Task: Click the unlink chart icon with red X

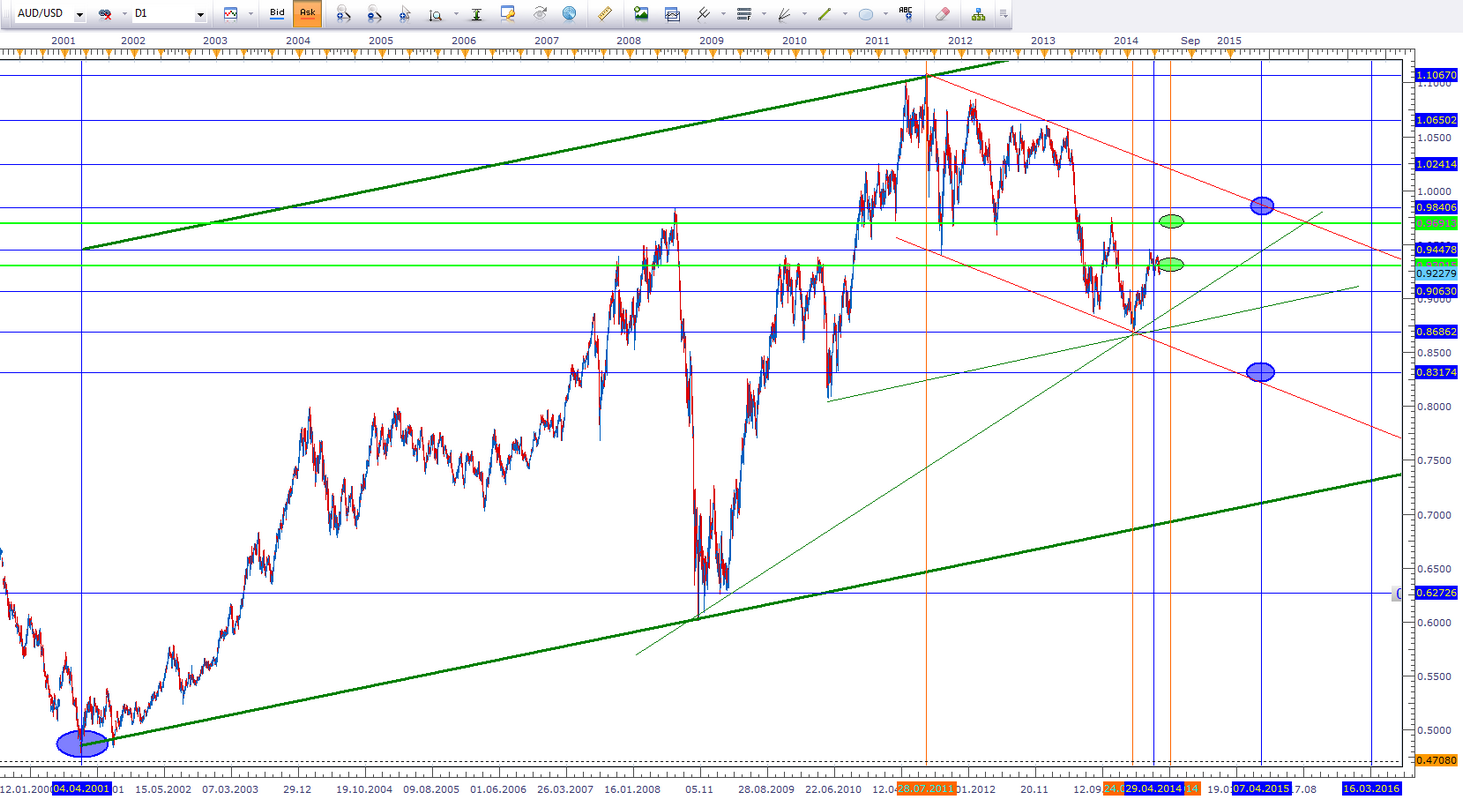Action: 104,15
